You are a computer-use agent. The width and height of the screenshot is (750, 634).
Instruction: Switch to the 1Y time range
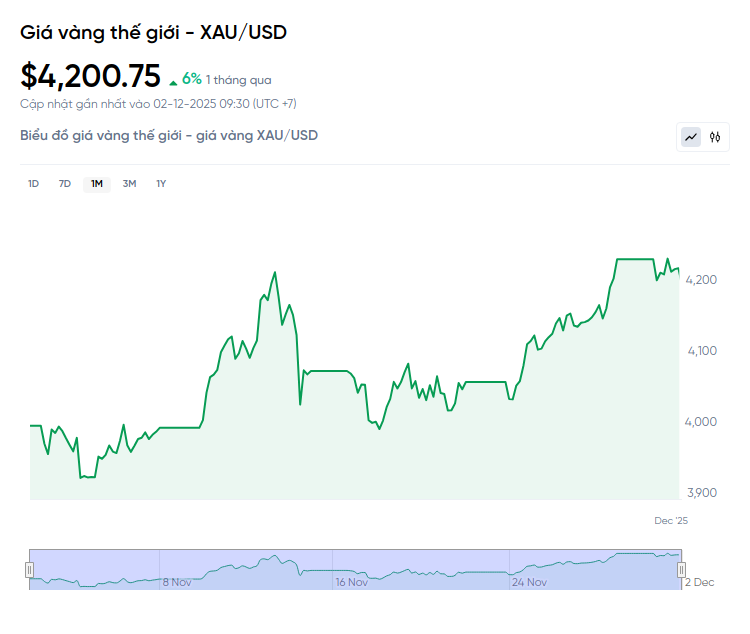[x=161, y=184]
